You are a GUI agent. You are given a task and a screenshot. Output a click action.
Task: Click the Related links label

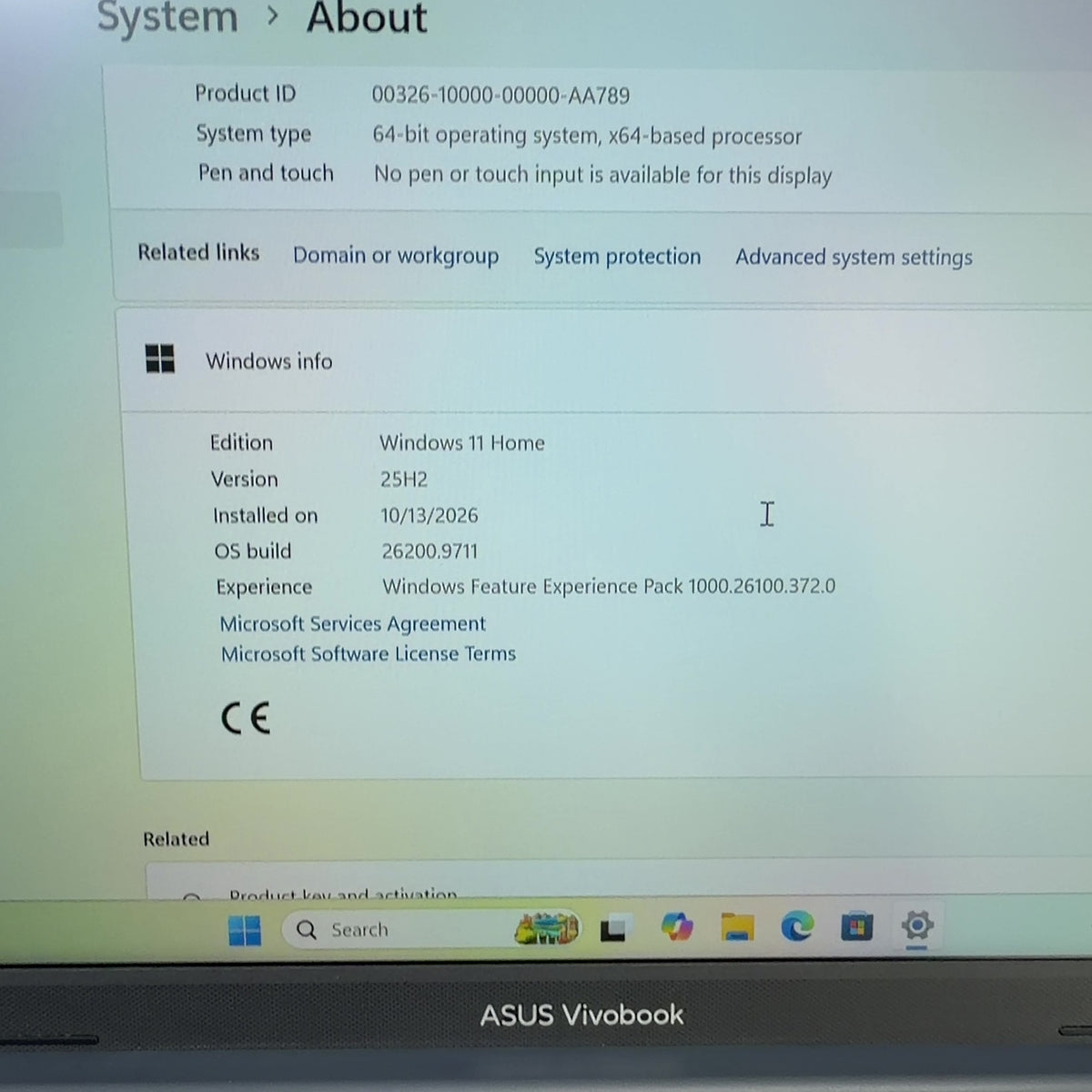pyautogui.click(x=198, y=252)
